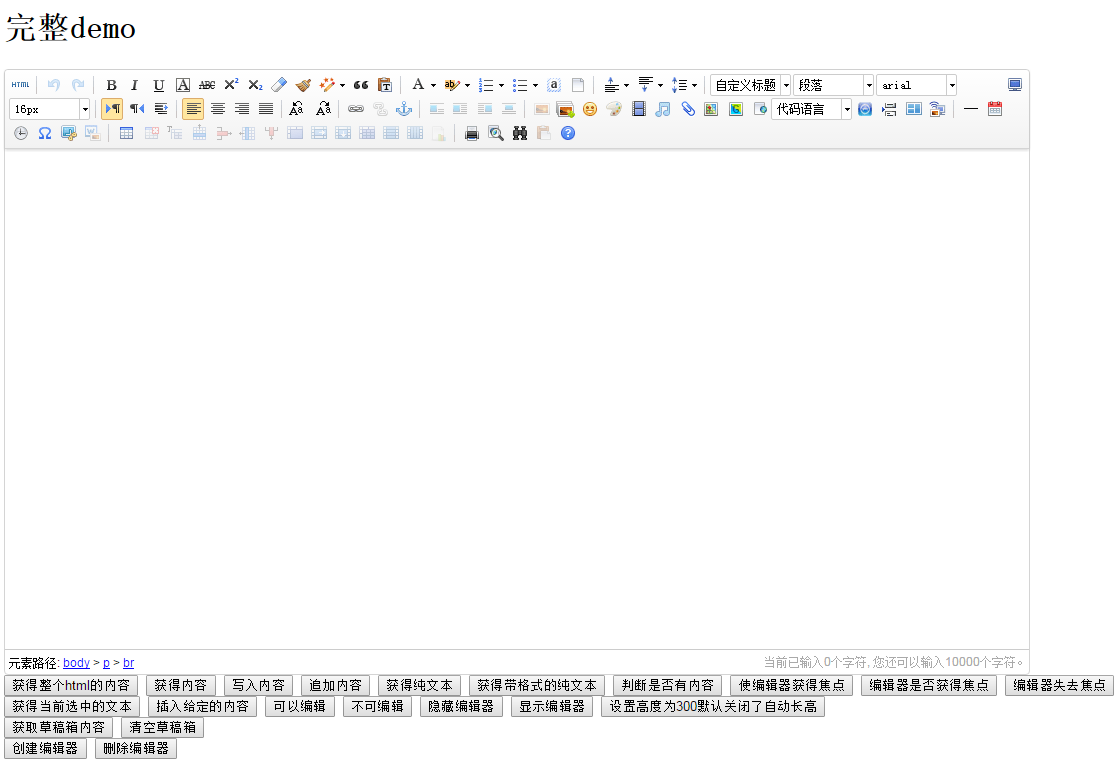
Task: Open the help question mark icon
Action: 568,133
